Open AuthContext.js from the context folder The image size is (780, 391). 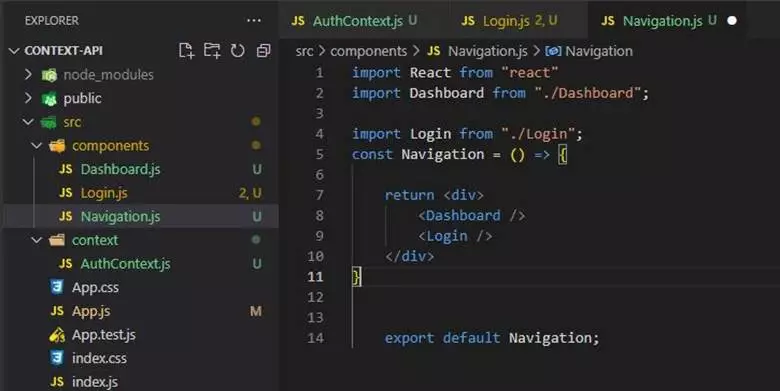125,264
